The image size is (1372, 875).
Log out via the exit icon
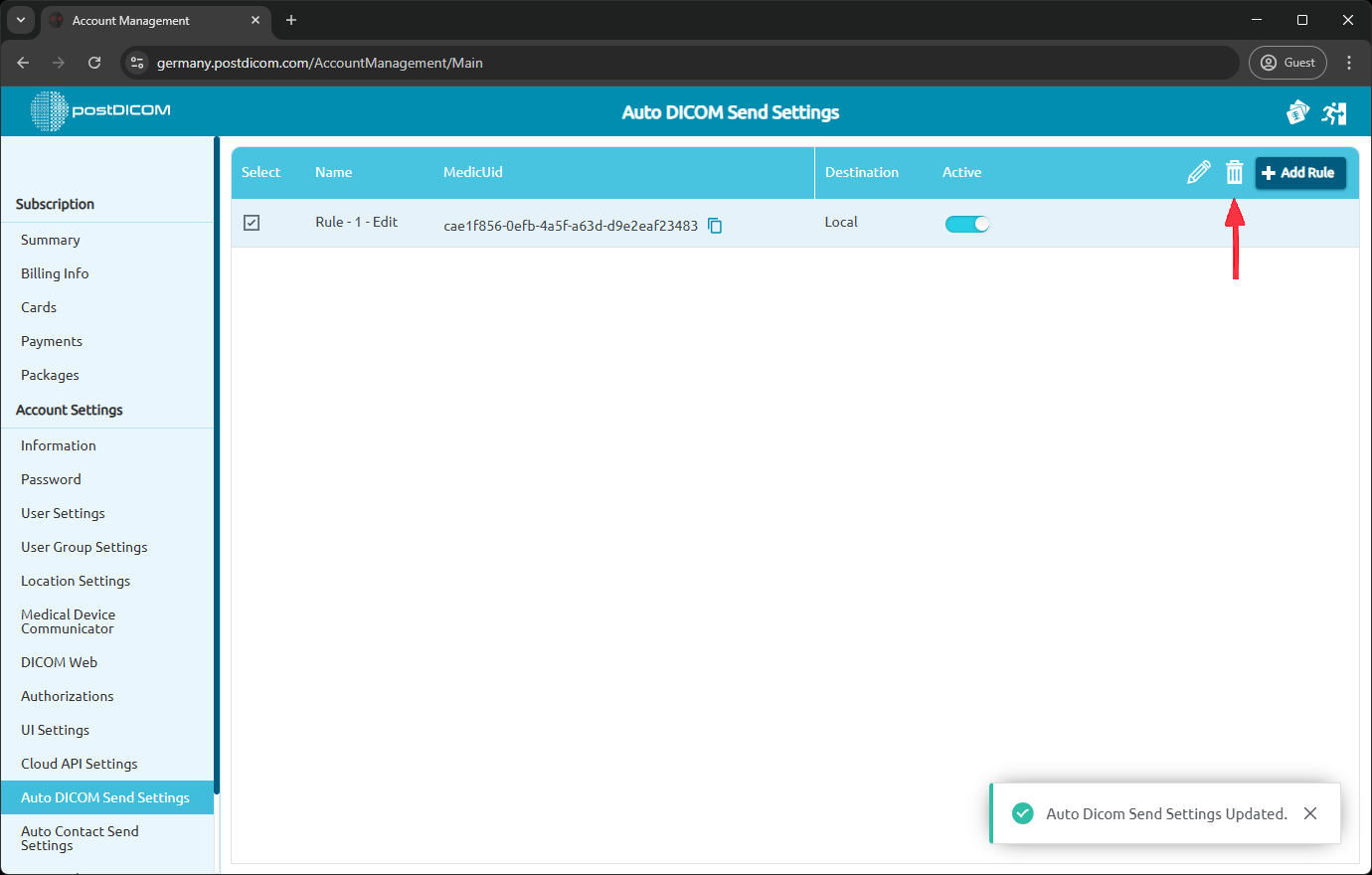1334,112
